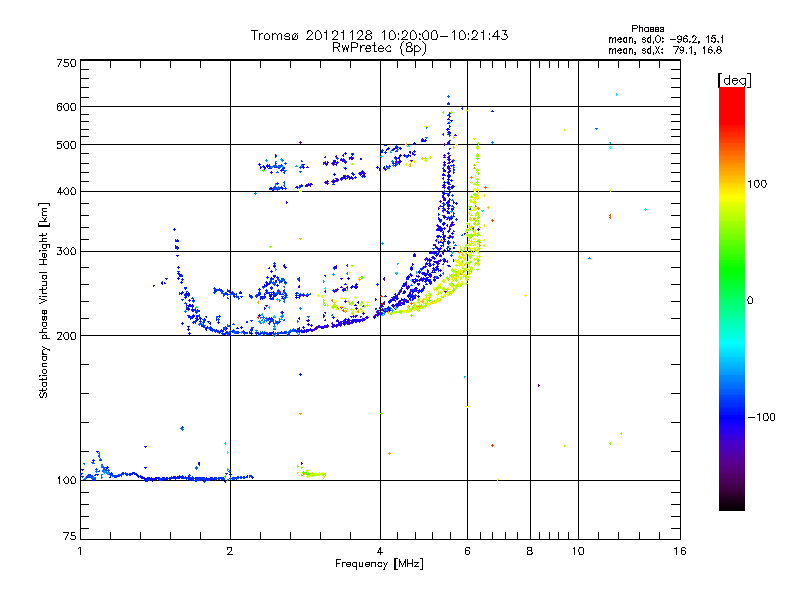Click the 'Frequency [MHz]' axis label

(x=379, y=564)
